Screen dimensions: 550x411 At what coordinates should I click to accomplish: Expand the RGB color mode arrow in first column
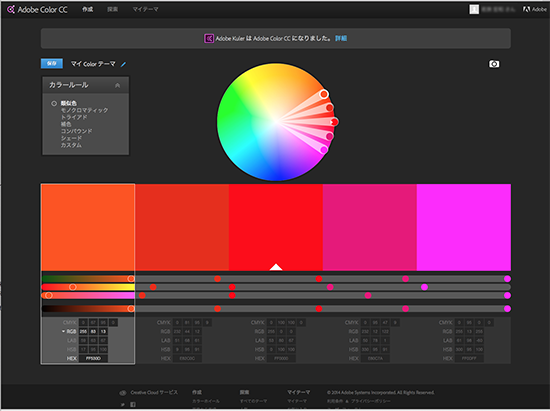63,331
